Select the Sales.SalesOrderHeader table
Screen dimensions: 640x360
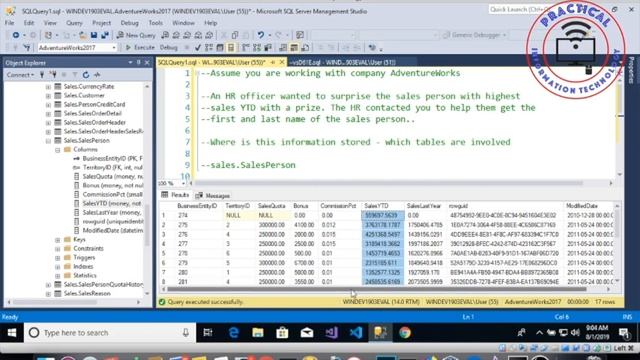point(94,122)
